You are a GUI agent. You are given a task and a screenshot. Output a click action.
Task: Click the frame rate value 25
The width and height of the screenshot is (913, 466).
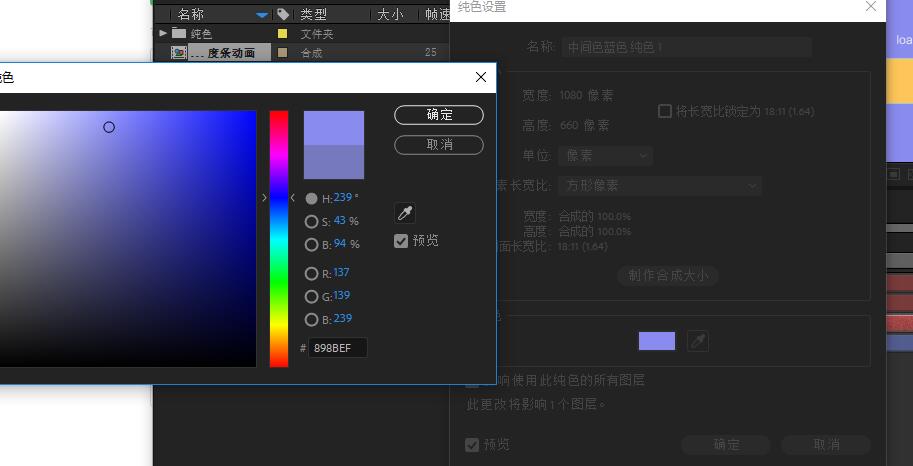tap(430, 52)
